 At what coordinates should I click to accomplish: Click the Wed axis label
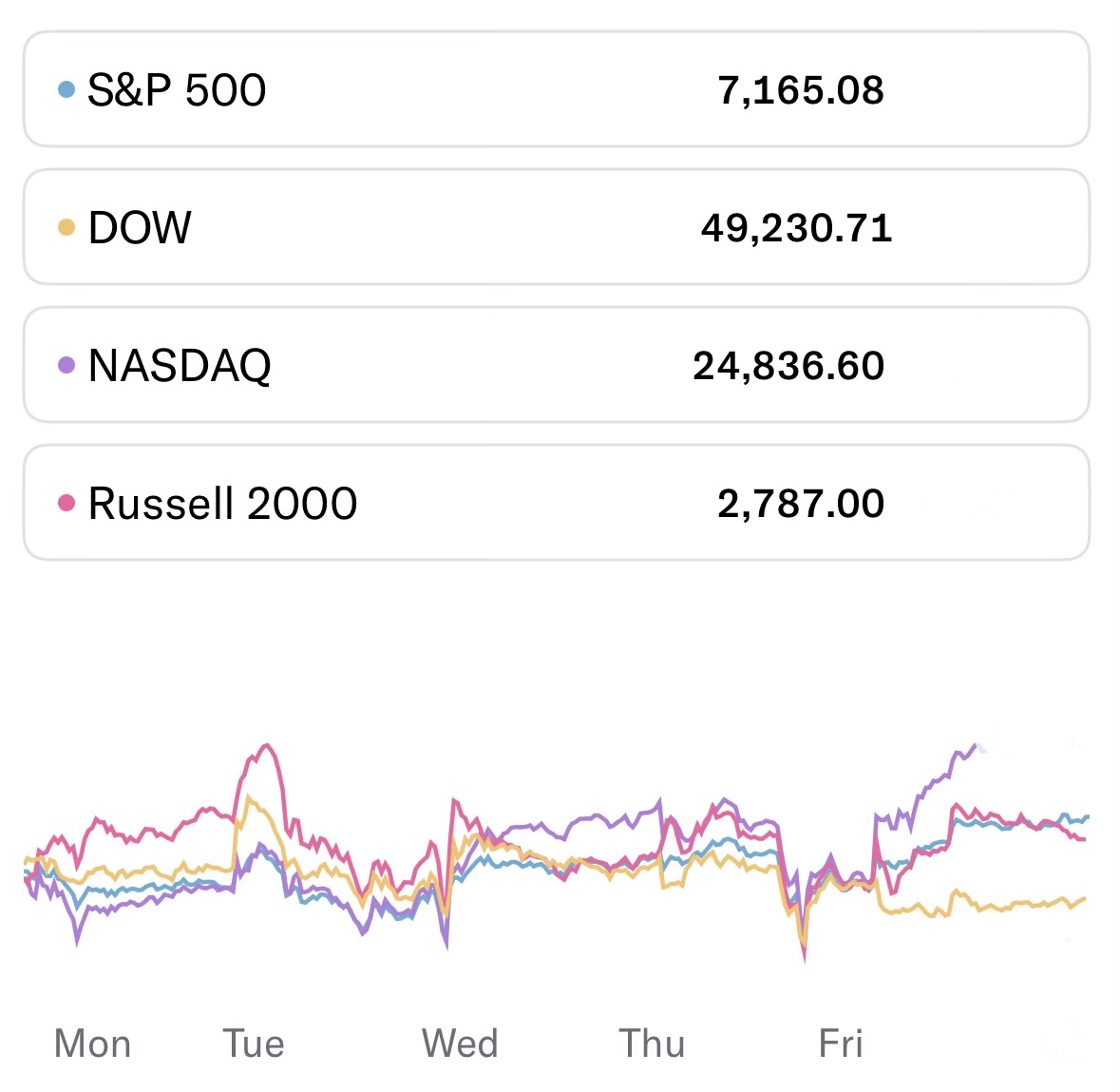click(x=460, y=1044)
